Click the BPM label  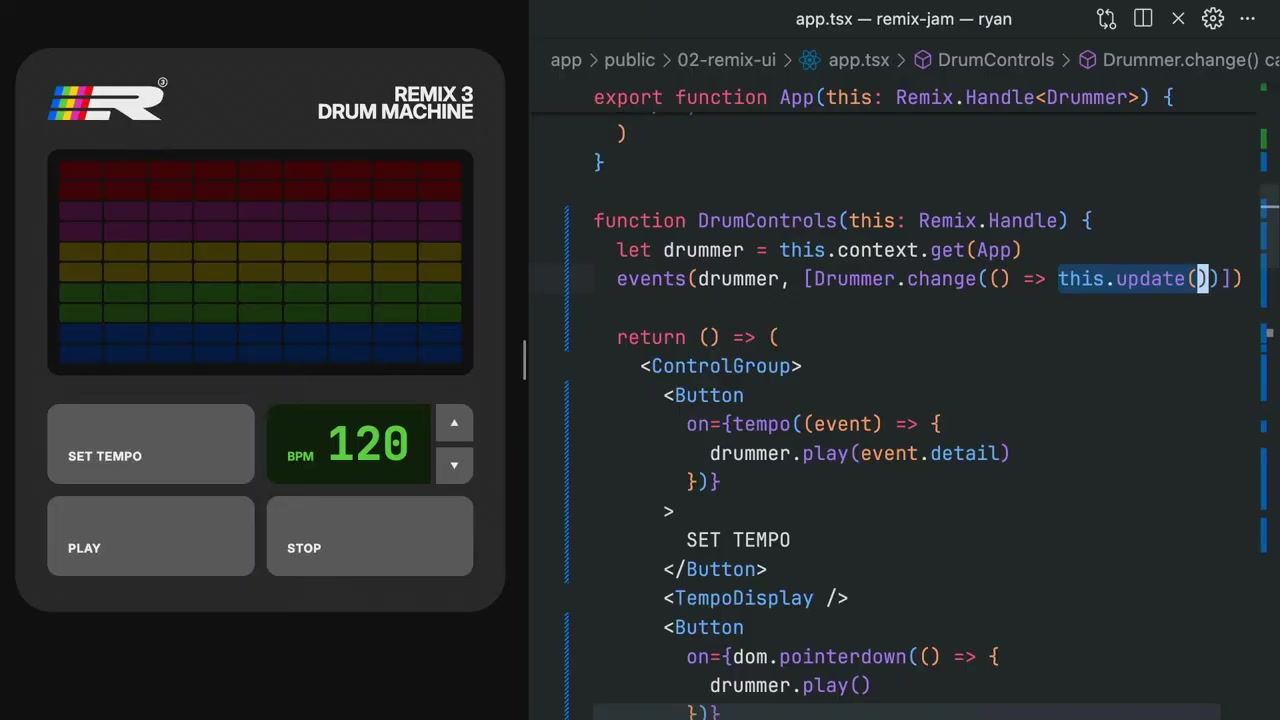pos(300,456)
